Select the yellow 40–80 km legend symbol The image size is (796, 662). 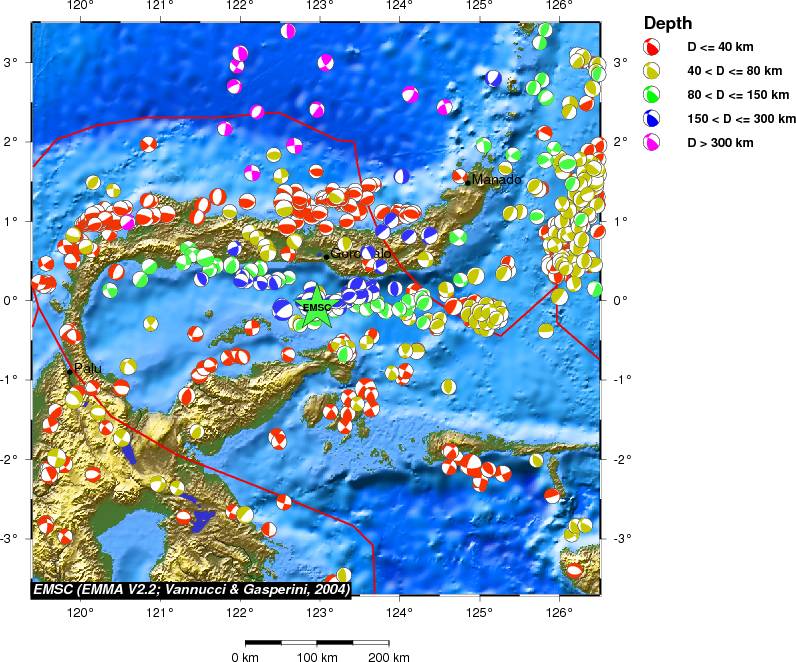pyautogui.click(x=652, y=71)
